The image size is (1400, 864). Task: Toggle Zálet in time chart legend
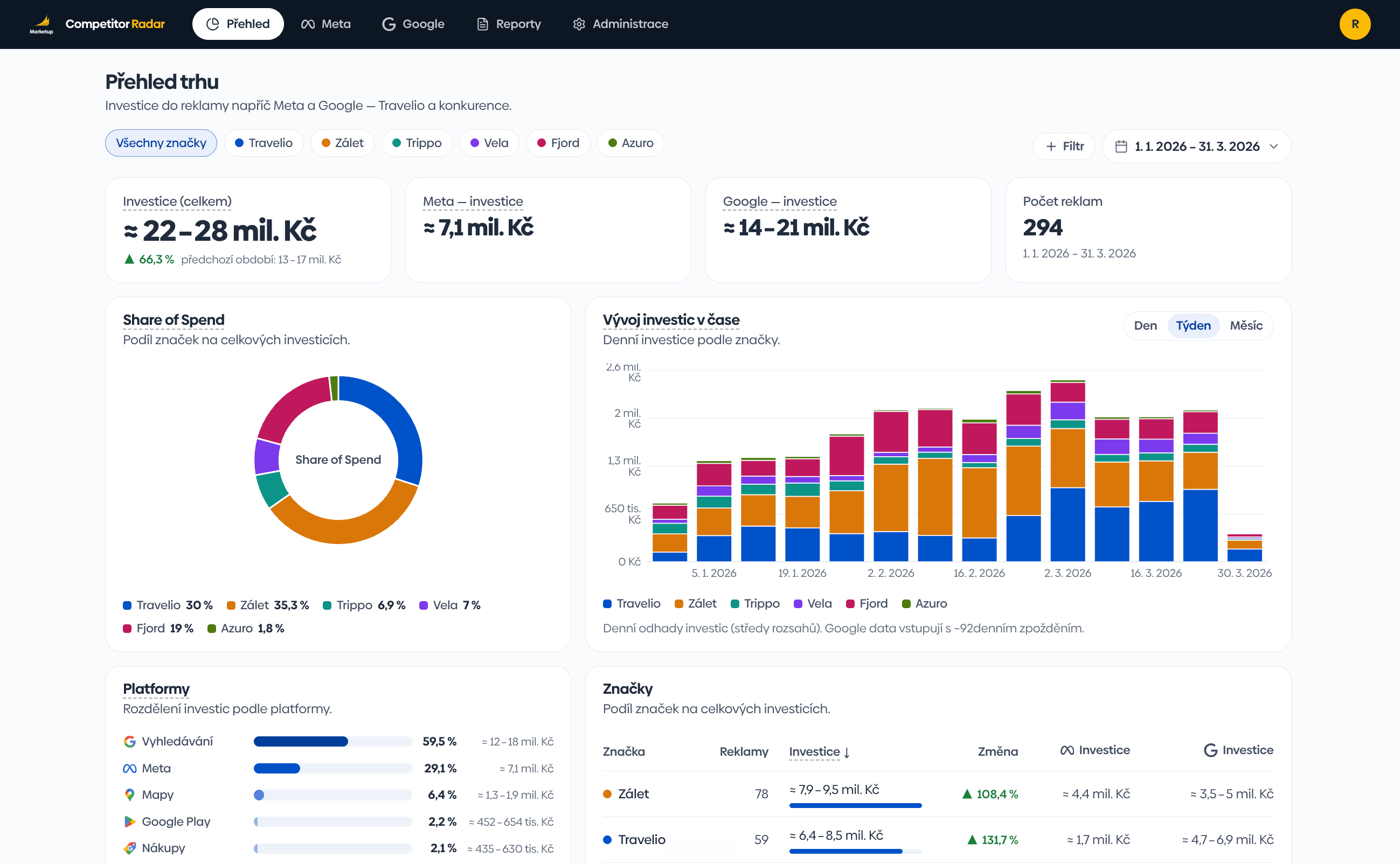pyautogui.click(x=696, y=604)
